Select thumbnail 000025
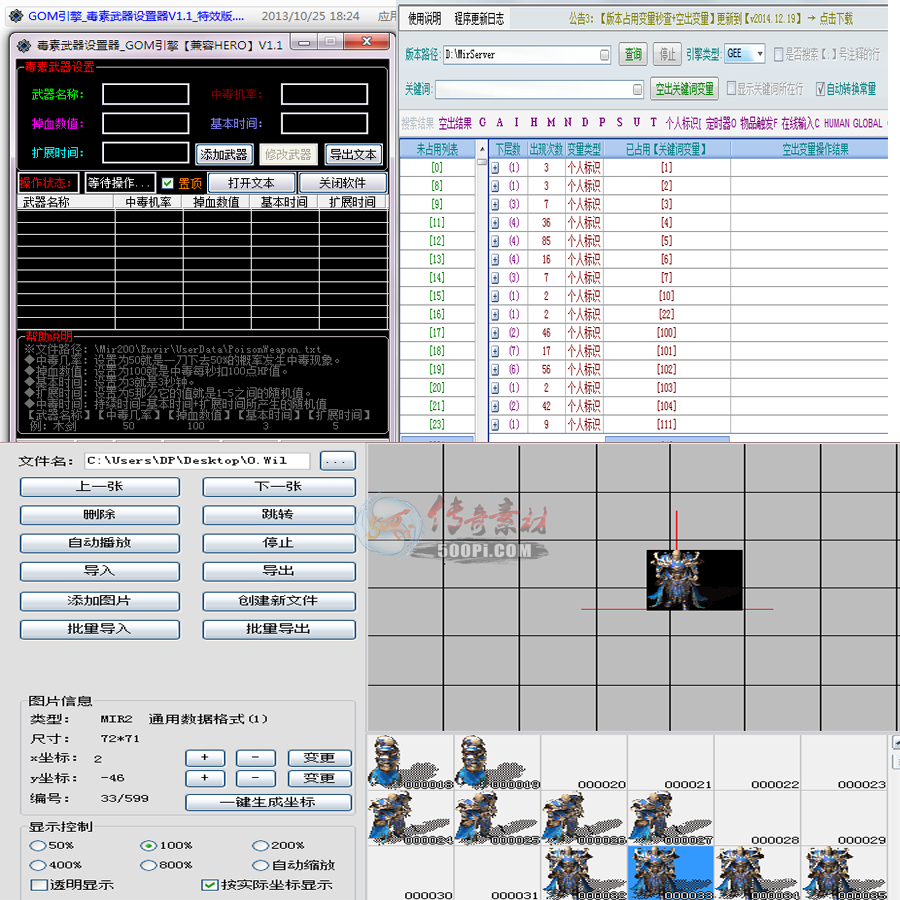 pos(497,817)
